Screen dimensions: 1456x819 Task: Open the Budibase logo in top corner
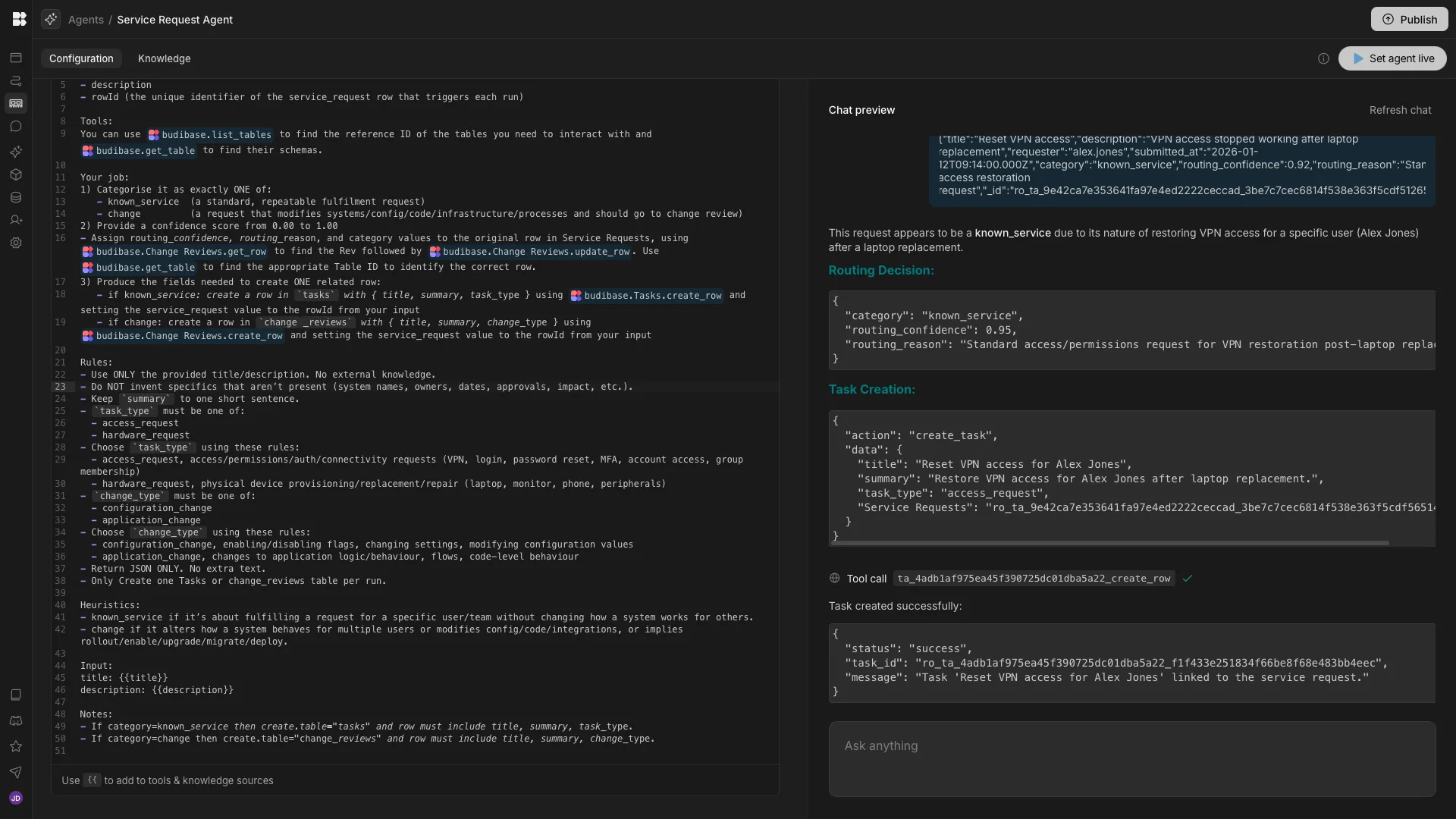tap(19, 19)
